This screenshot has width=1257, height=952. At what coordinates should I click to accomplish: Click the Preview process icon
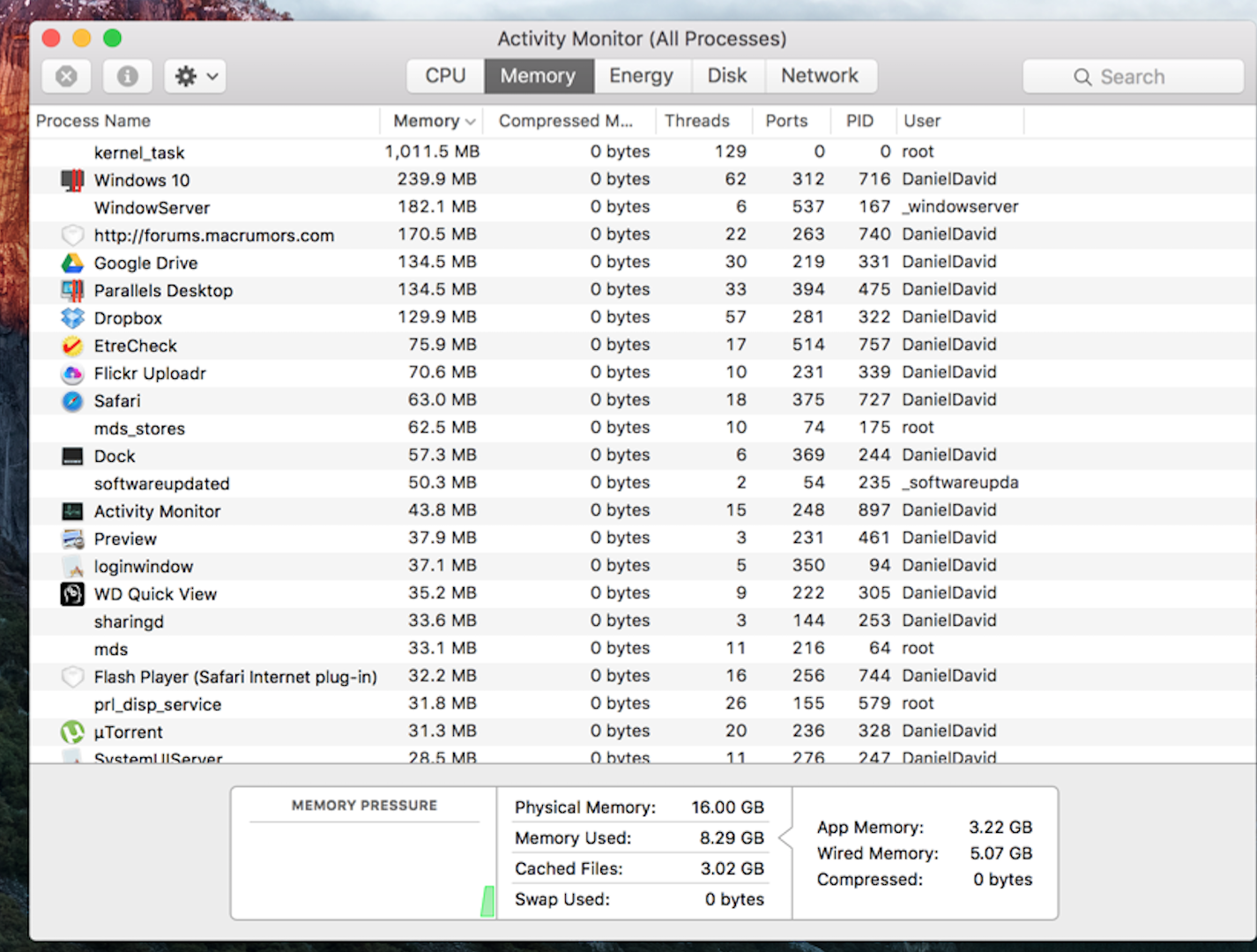[72, 539]
